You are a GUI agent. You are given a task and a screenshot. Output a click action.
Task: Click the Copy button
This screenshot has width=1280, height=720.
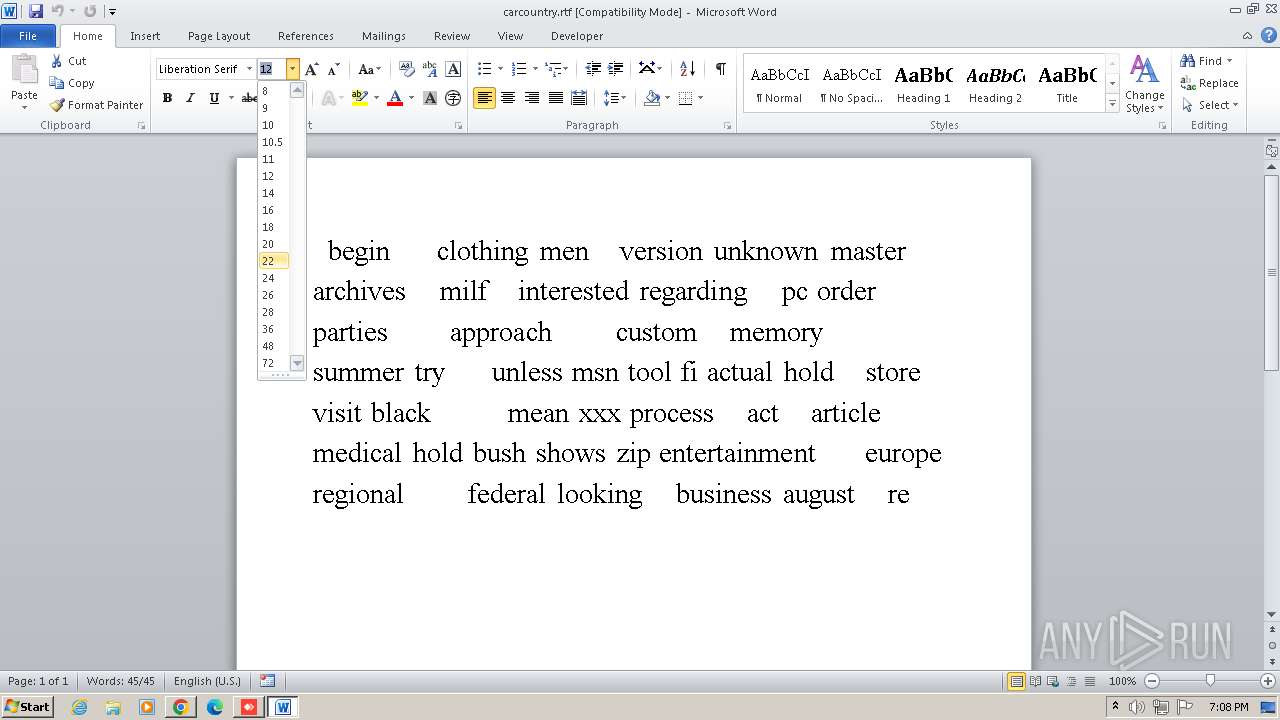click(x=72, y=83)
